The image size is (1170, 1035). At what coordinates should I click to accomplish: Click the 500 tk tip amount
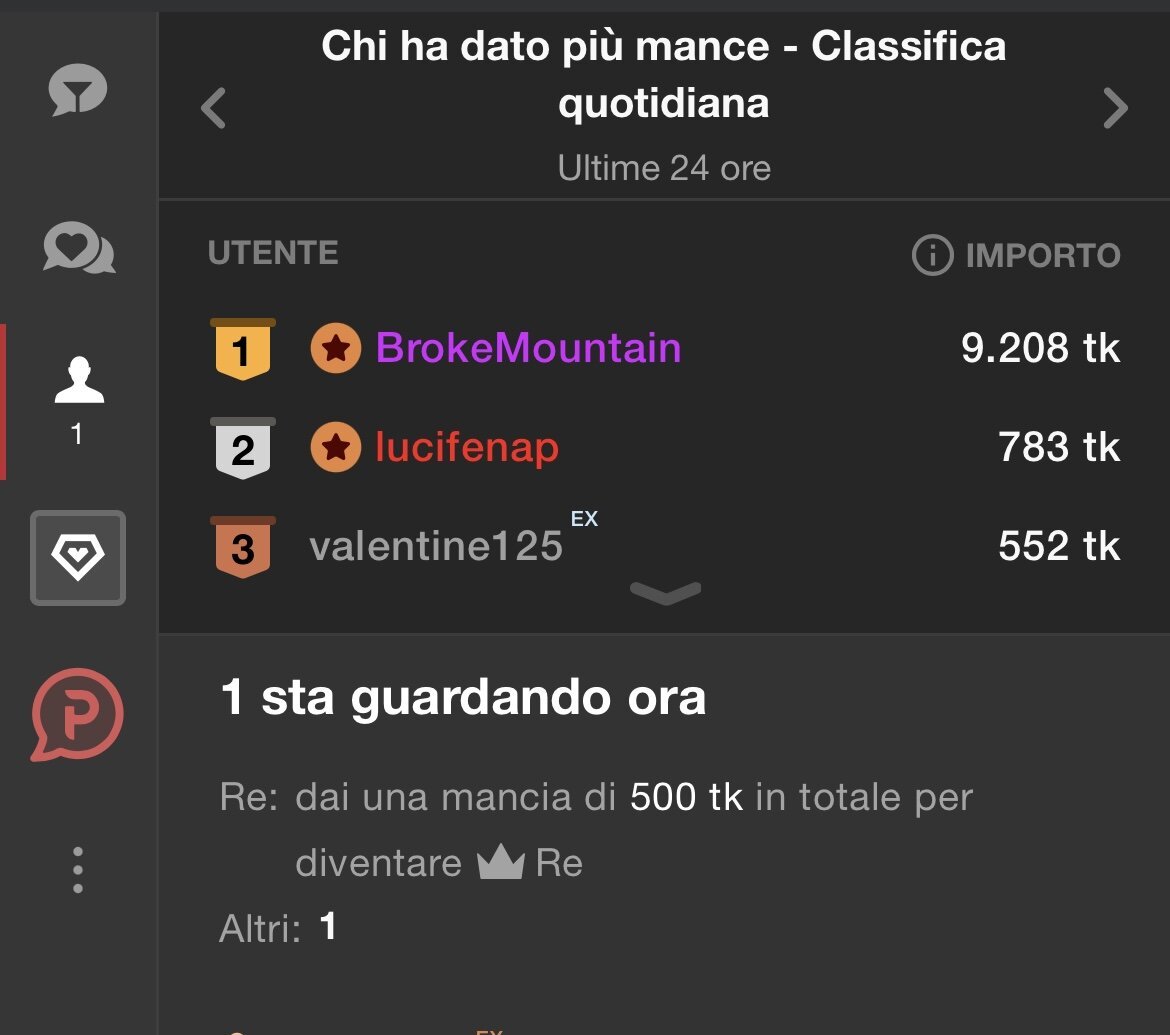coord(686,798)
